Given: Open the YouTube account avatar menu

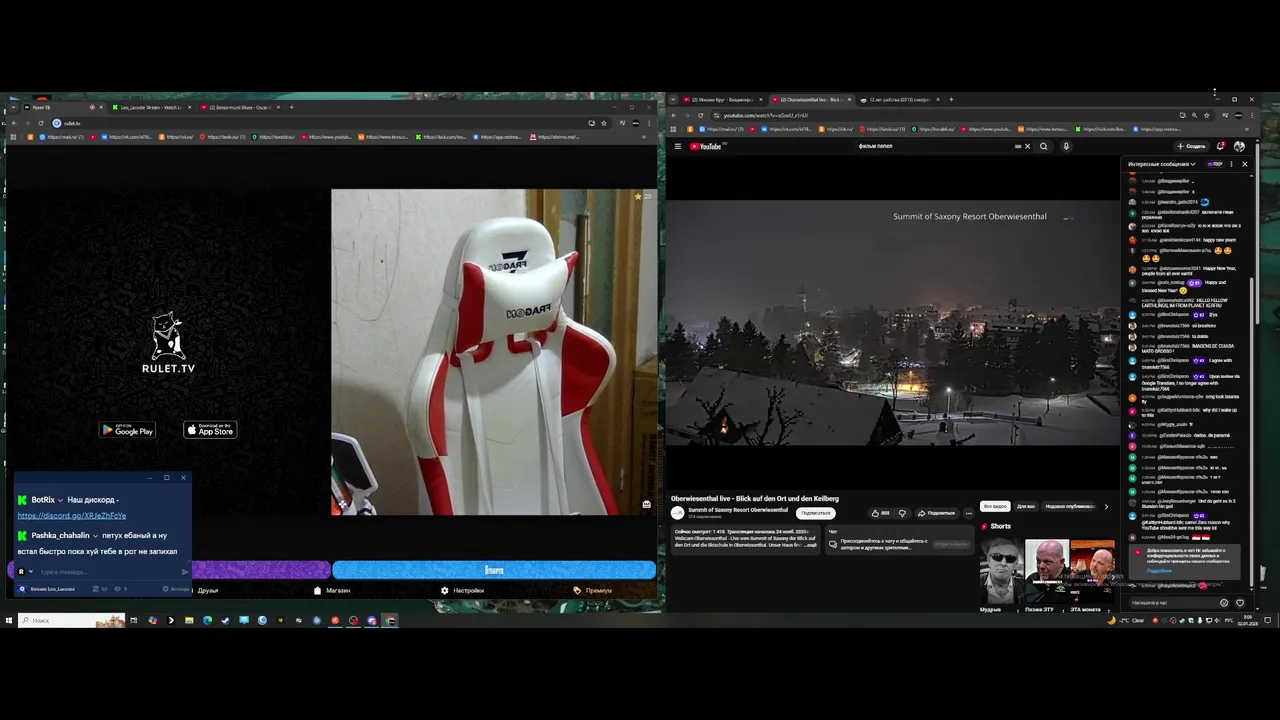Looking at the screenshot, I should [1239, 146].
